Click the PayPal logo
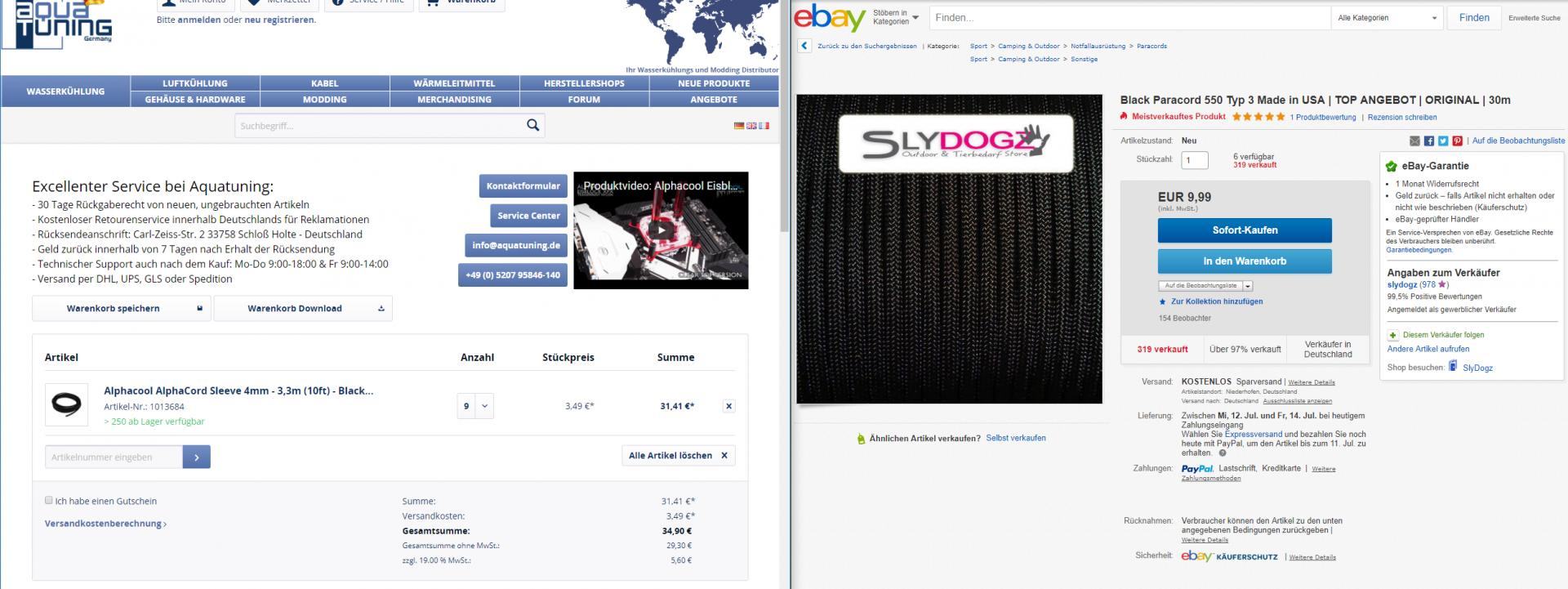1568x589 pixels. point(1197,469)
